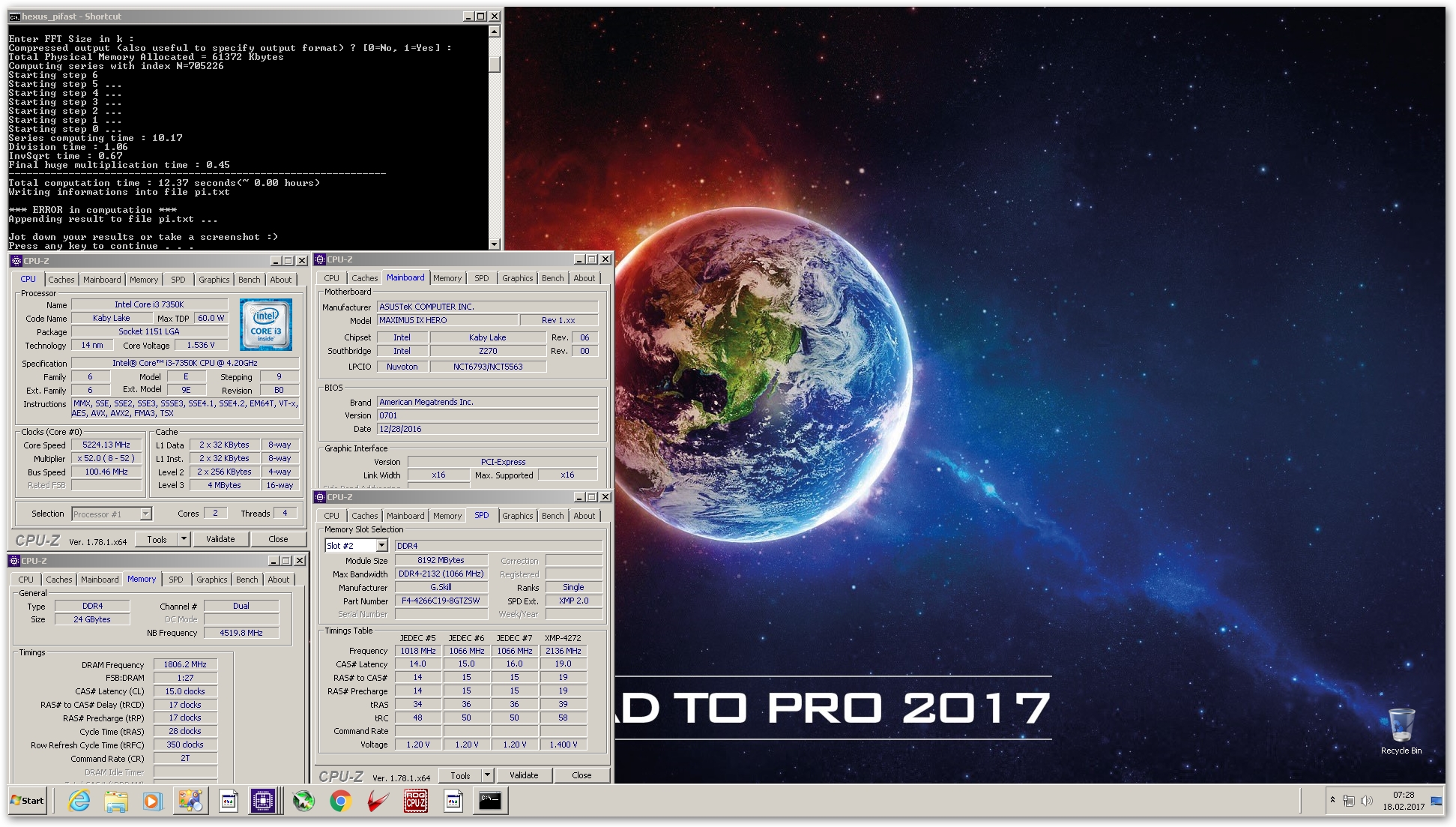This screenshot has height=827, width=1456.
Task: Click Validate button in CPU window
Action: pos(220,539)
